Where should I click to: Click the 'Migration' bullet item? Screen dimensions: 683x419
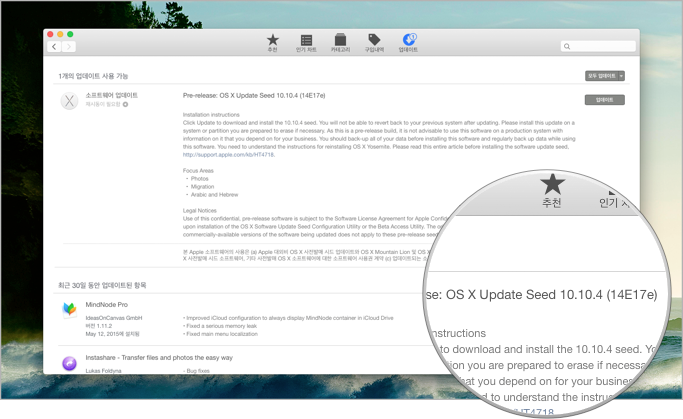pos(203,187)
